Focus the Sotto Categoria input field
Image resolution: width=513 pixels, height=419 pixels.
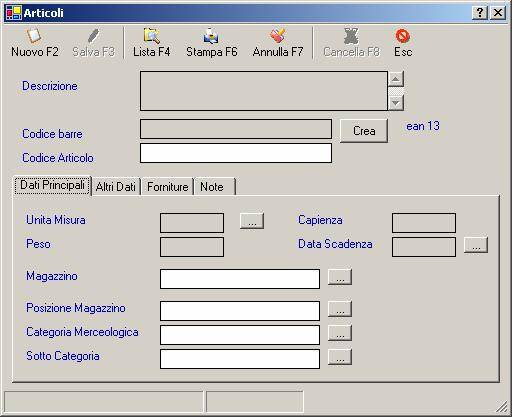[240, 359]
